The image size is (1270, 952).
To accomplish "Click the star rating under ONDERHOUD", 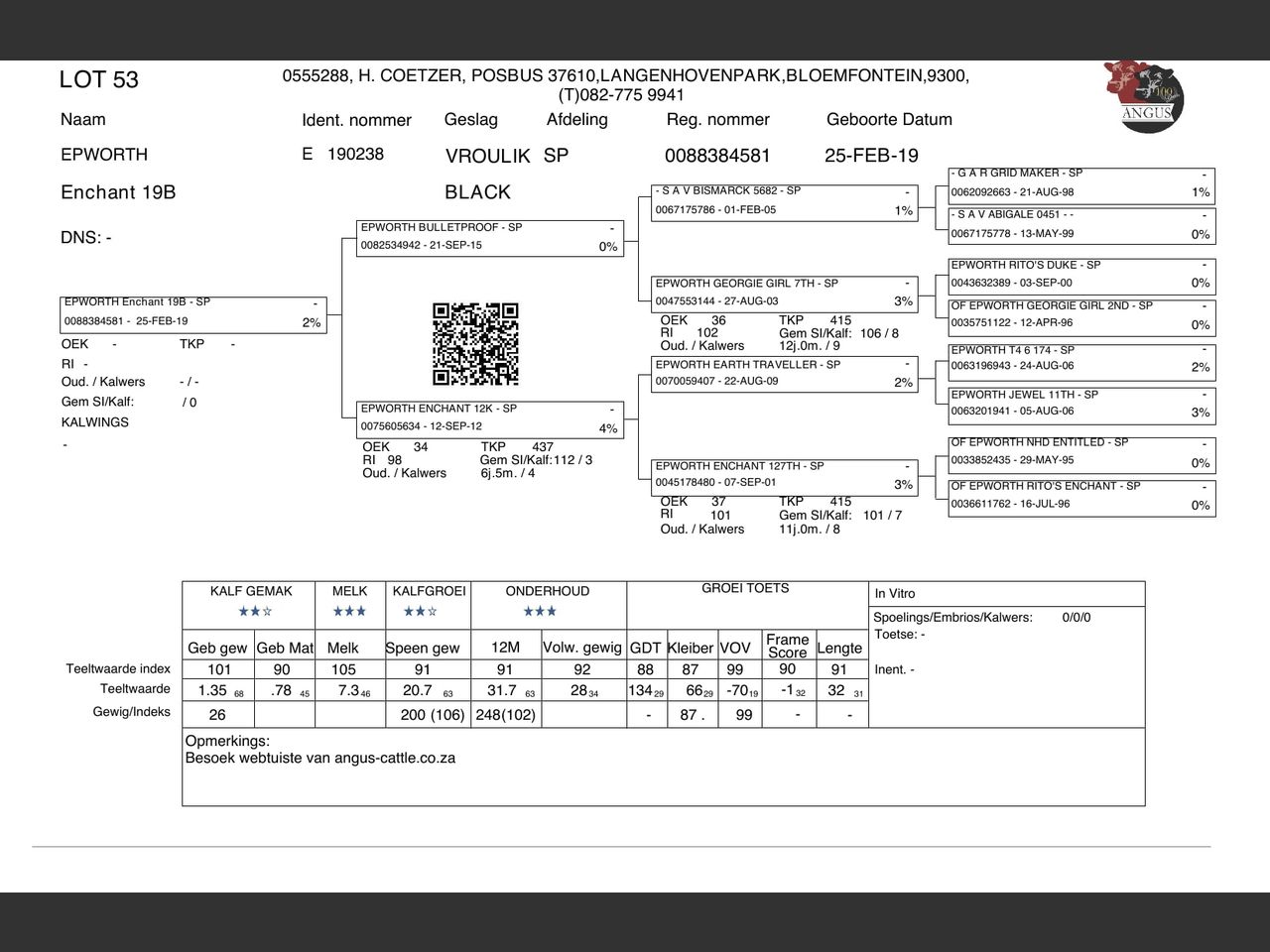I will click(540, 612).
